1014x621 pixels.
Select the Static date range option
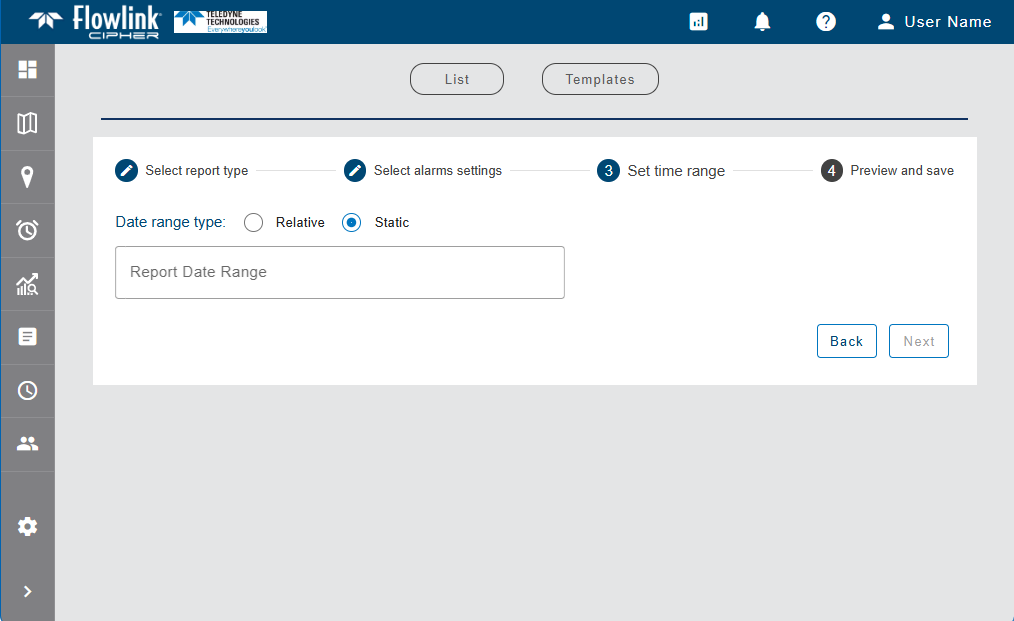pos(352,223)
